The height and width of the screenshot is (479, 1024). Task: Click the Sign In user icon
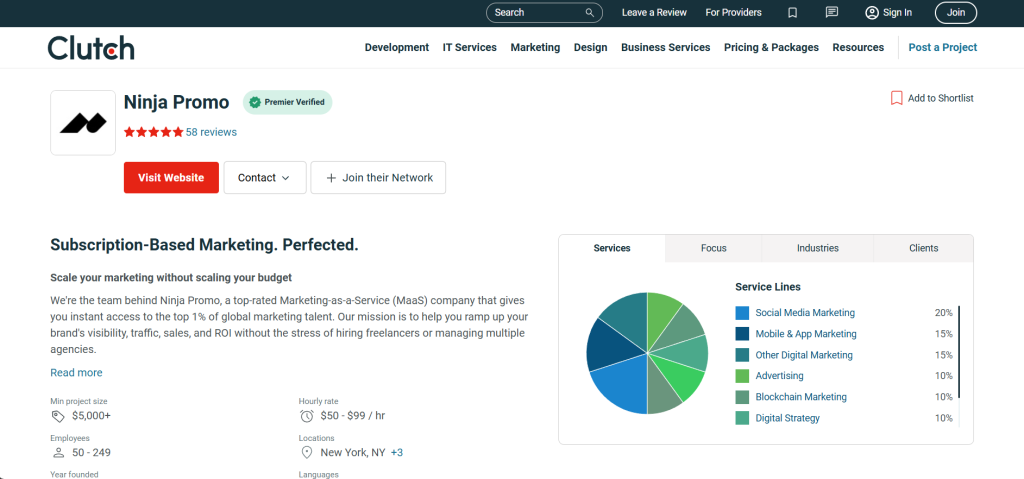[872, 12]
